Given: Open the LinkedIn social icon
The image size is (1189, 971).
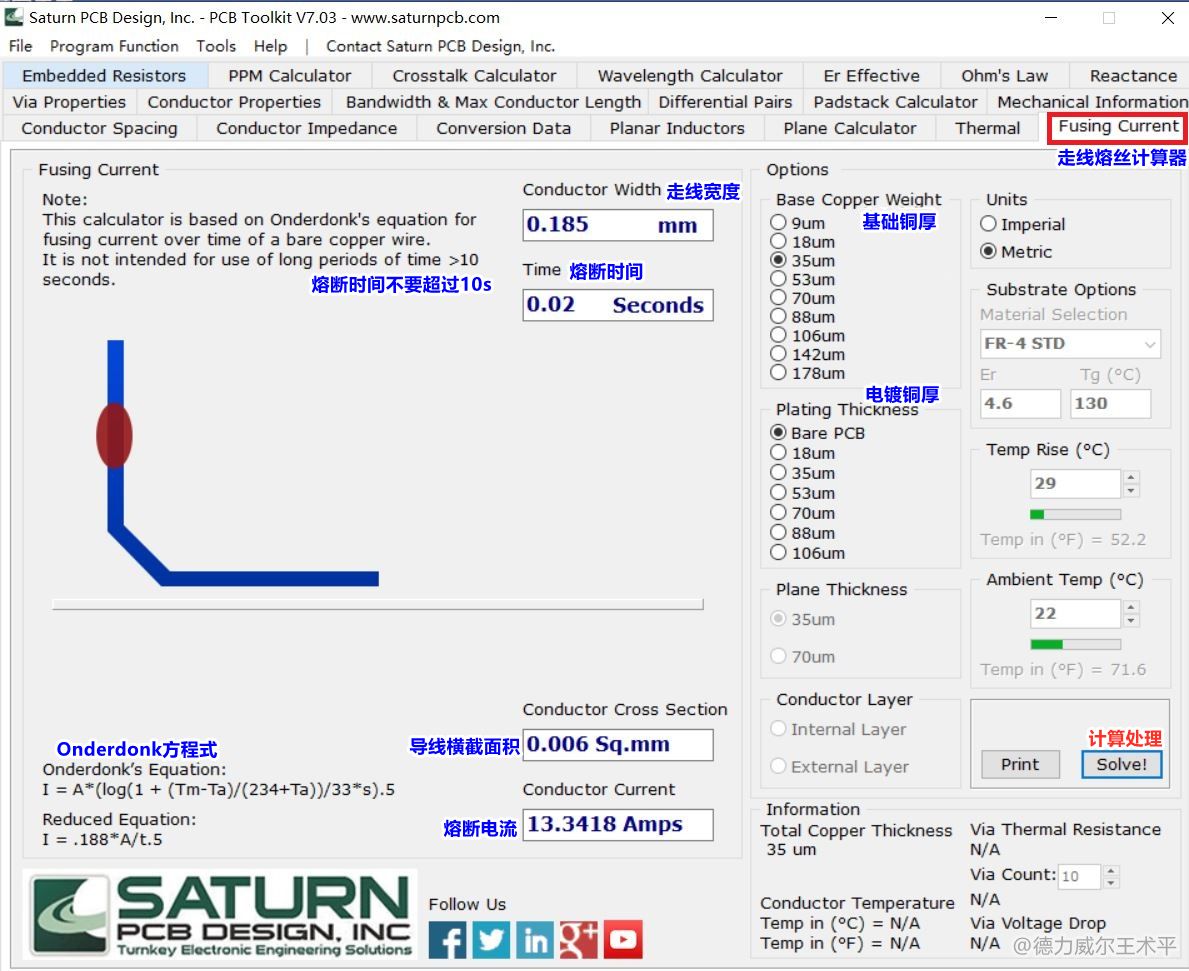Looking at the screenshot, I should tap(535, 940).
